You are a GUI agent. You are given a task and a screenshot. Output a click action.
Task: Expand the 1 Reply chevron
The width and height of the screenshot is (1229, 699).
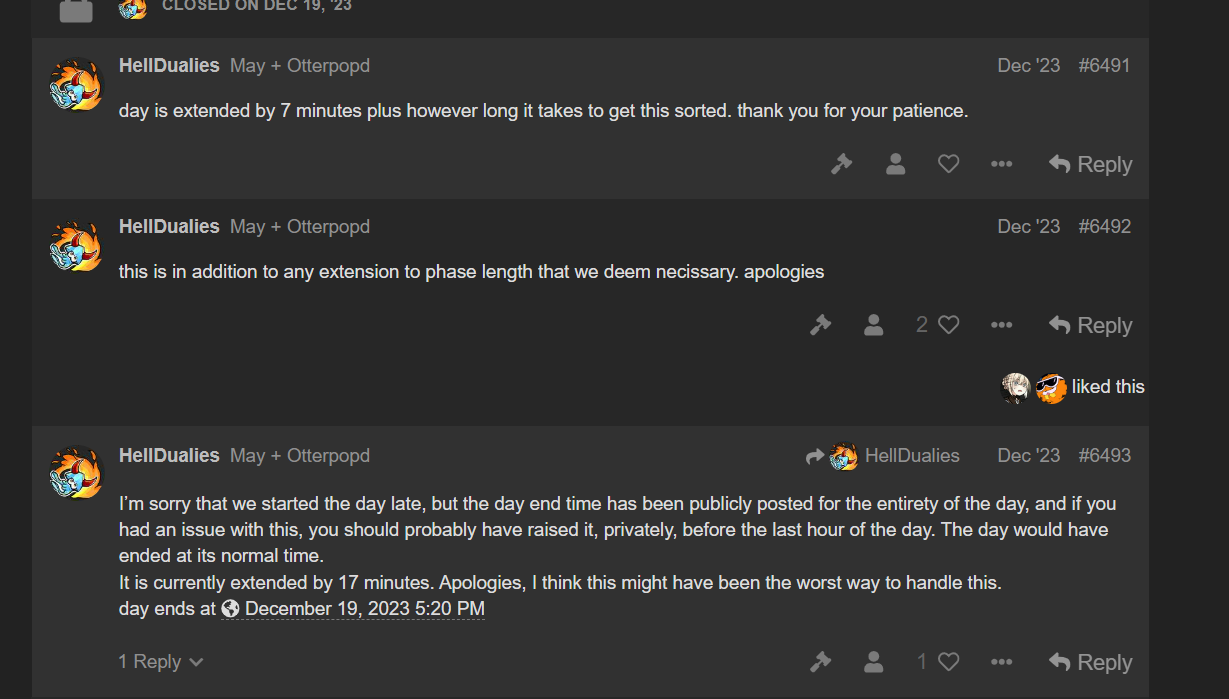point(161,662)
